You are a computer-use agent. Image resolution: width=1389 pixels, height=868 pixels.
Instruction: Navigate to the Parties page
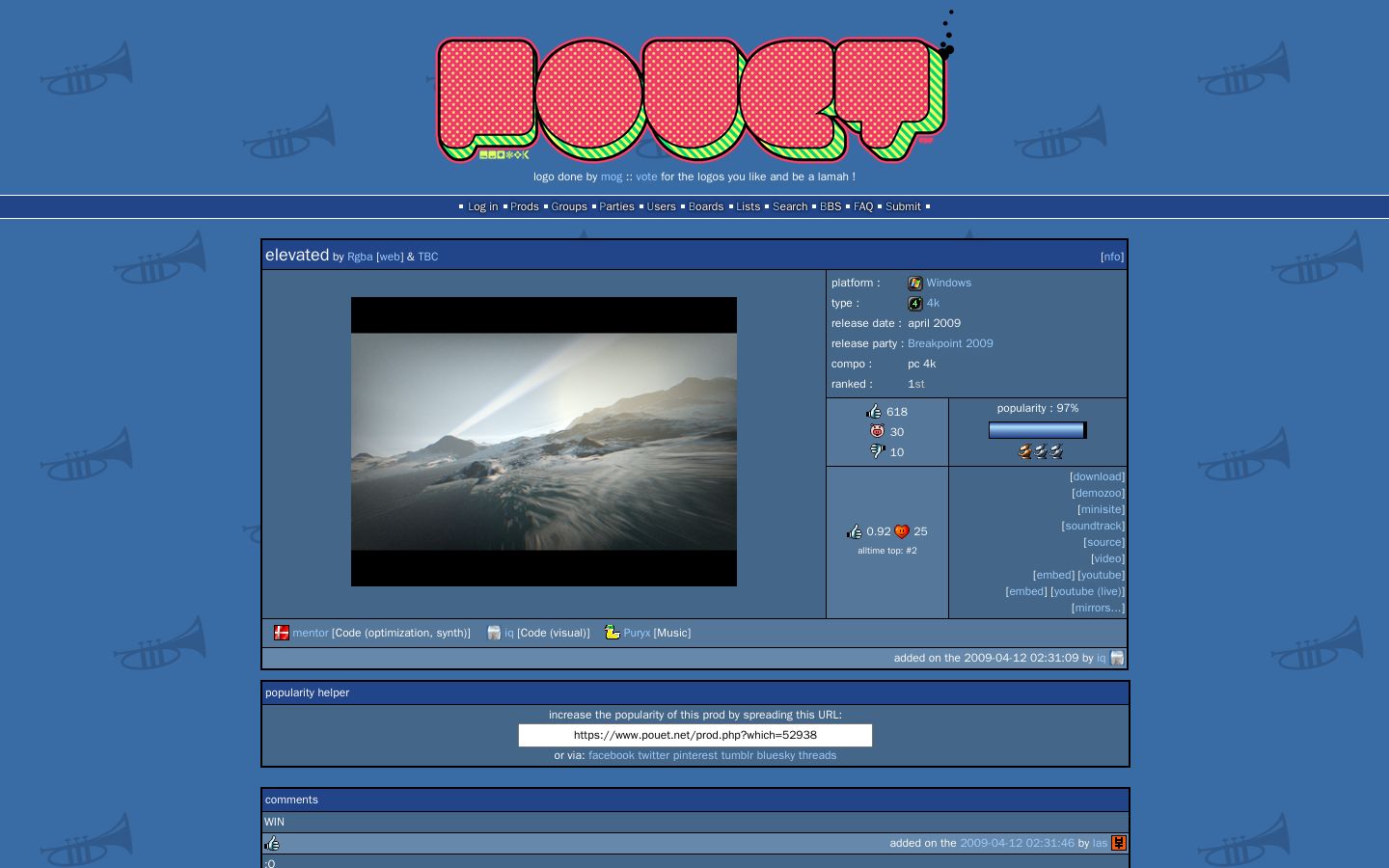(617, 206)
